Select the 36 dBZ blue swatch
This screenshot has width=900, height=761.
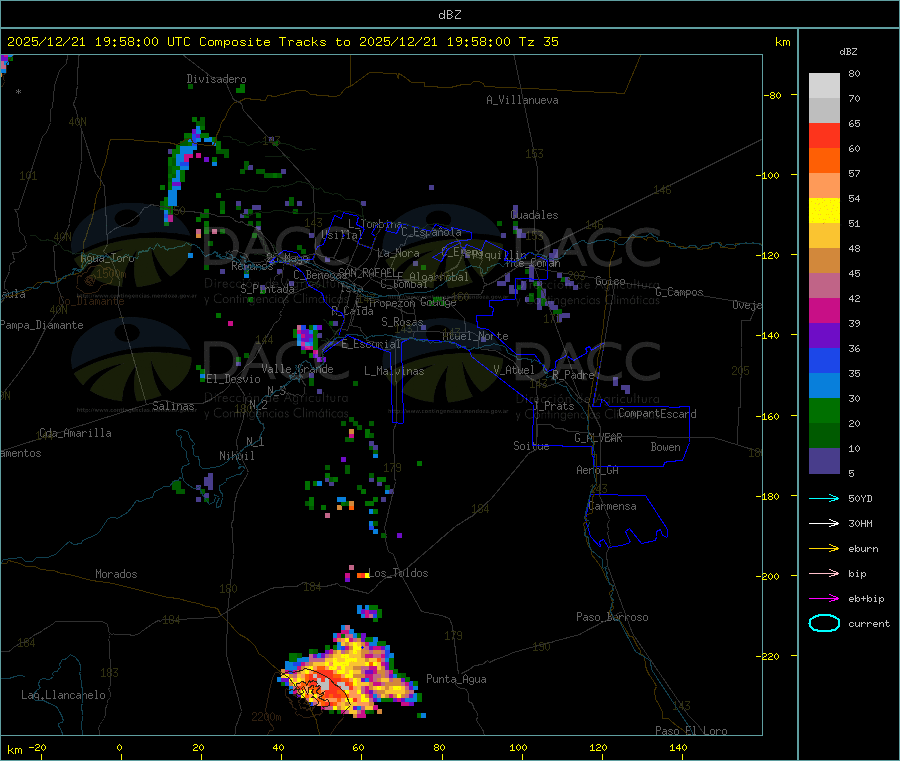[x=824, y=360]
